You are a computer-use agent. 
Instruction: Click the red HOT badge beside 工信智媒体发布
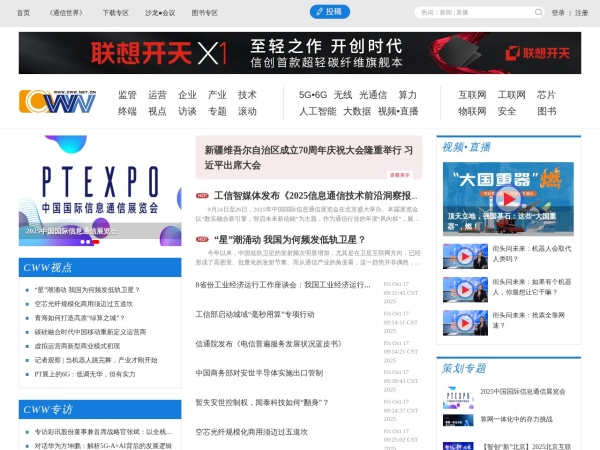point(202,196)
